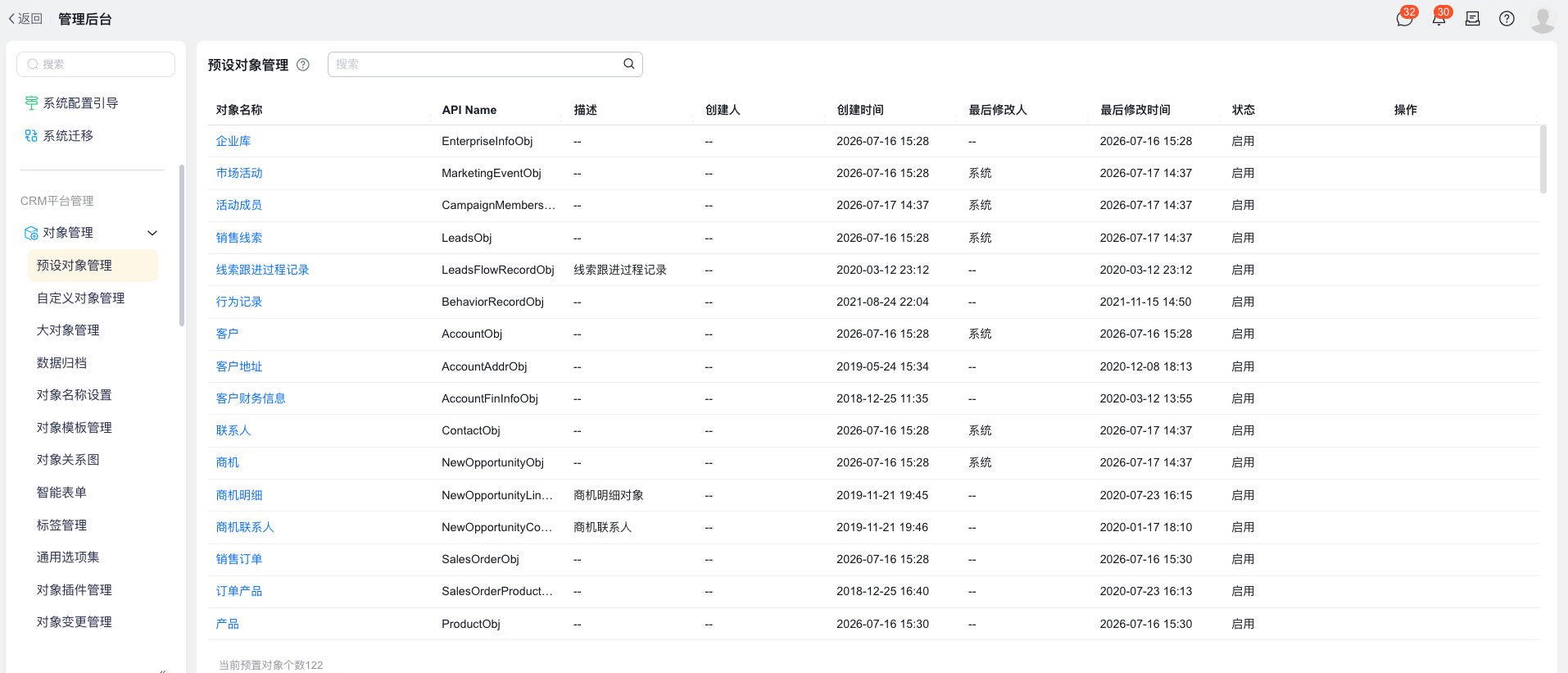Viewport: 1568px width, 673px height.
Task: Open the 客户 object link
Action: (227, 334)
